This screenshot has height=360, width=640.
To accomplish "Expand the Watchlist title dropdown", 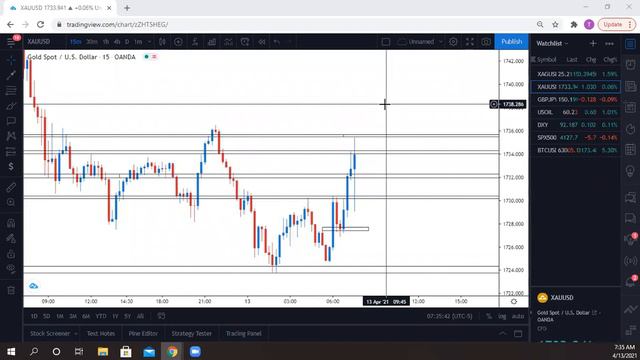I will (552, 43).
